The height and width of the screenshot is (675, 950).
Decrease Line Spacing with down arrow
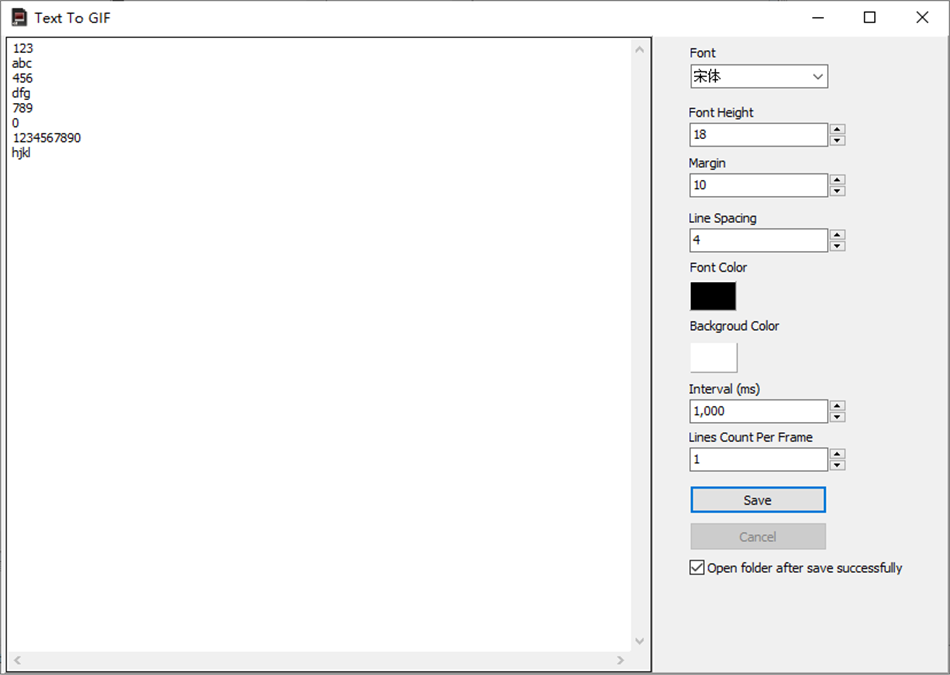pyautogui.click(x=837, y=246)
